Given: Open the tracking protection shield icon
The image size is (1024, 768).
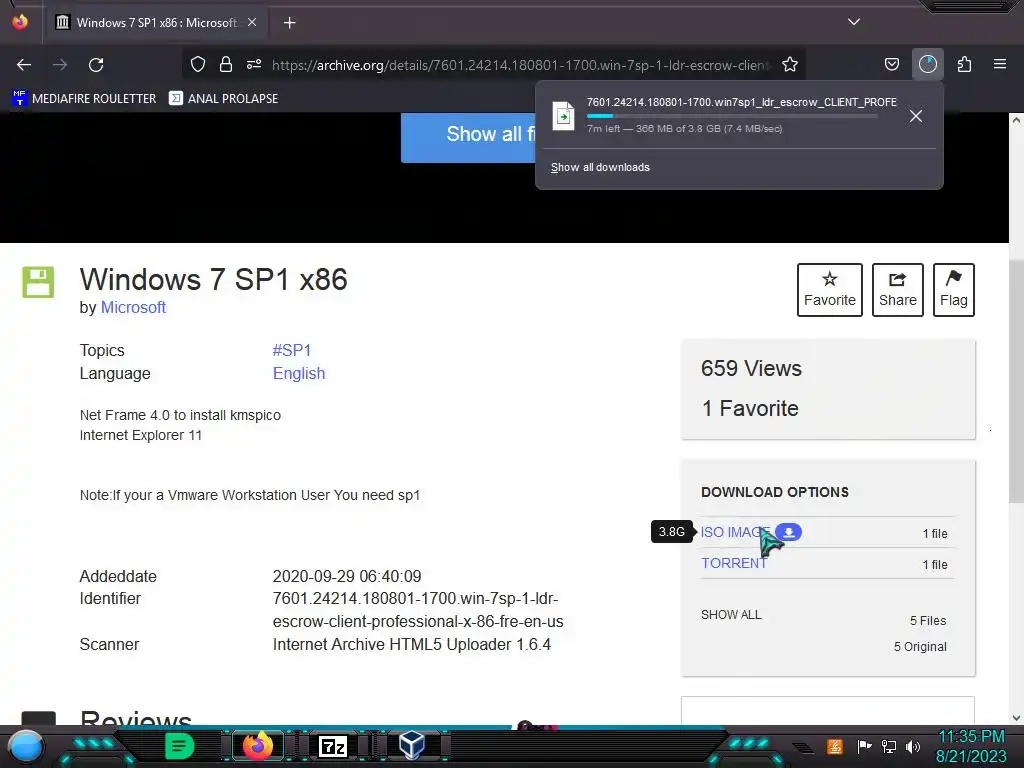Looking at the screenshot, I should coord(198,64).
